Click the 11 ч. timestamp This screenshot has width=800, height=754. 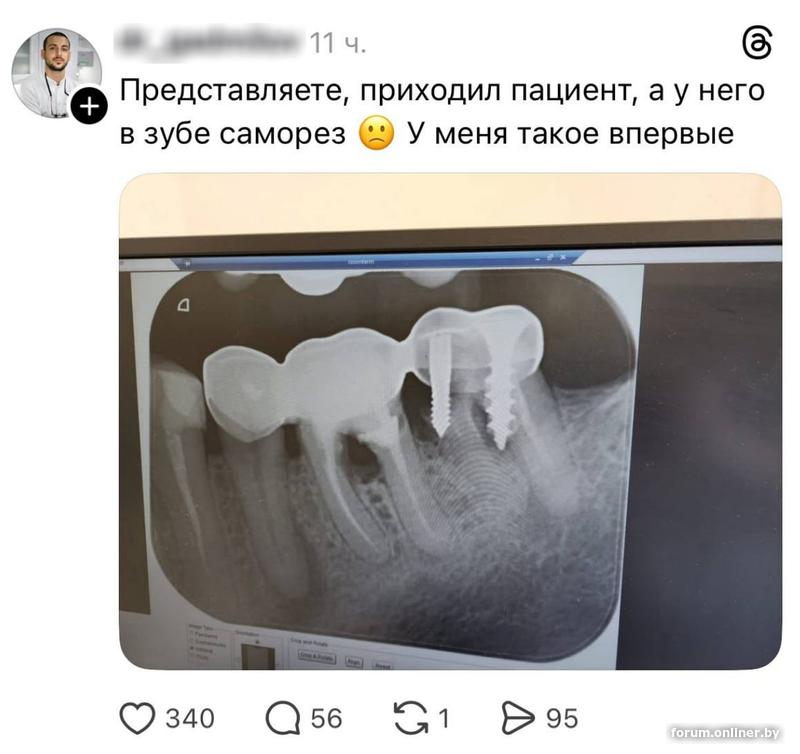[x=338, y=43]
